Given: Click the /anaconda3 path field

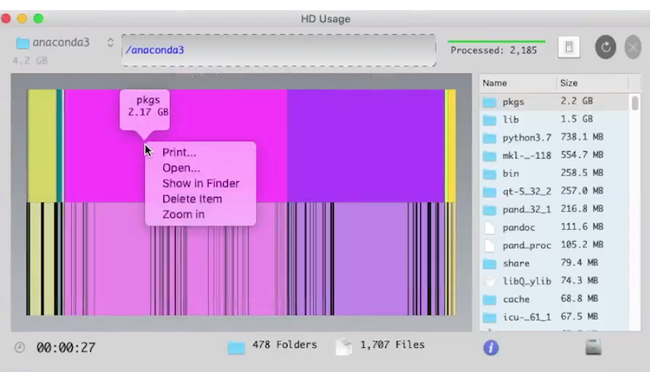Looking at the screenshot, I should coord(279,50).
